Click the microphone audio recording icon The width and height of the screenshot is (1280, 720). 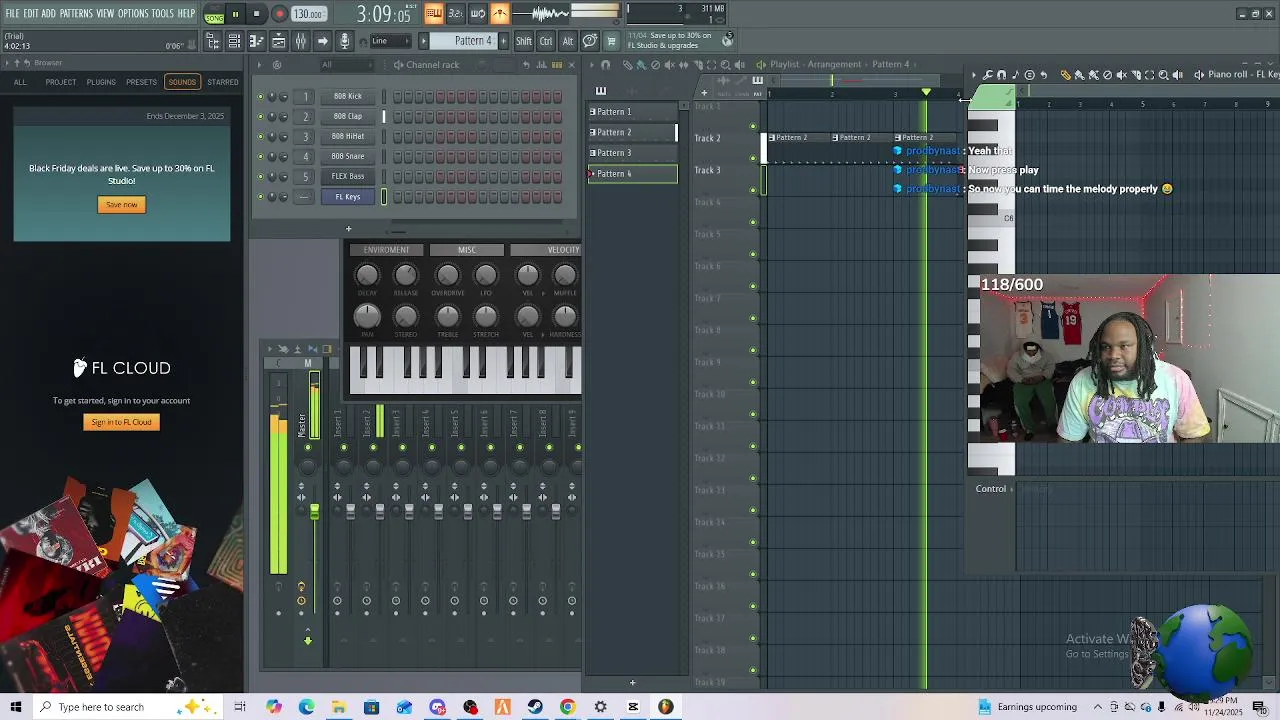coord(344,41)
